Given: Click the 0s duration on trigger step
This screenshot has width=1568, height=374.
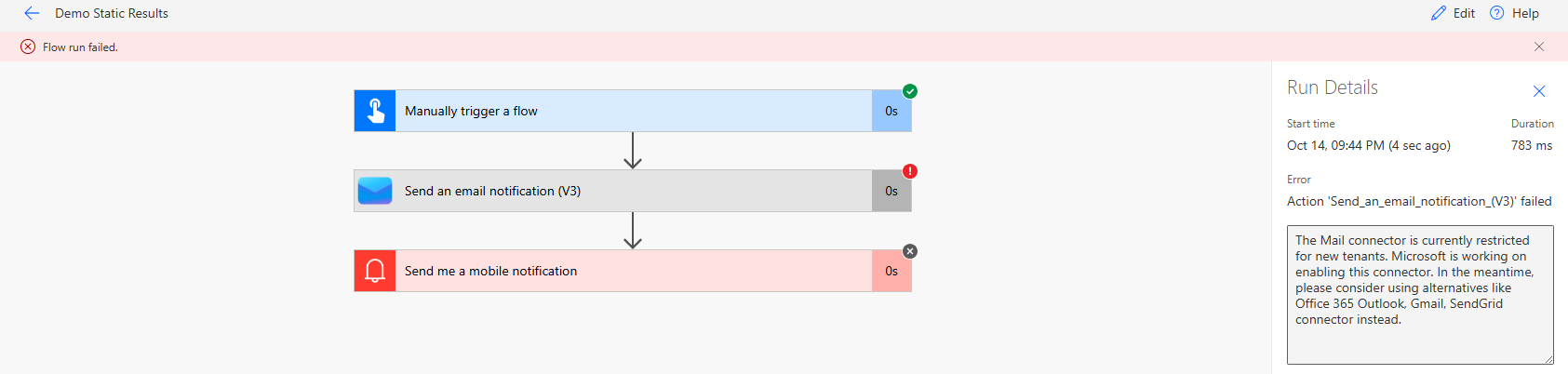Looking at the screenshot, I should [x=891, y=111].
